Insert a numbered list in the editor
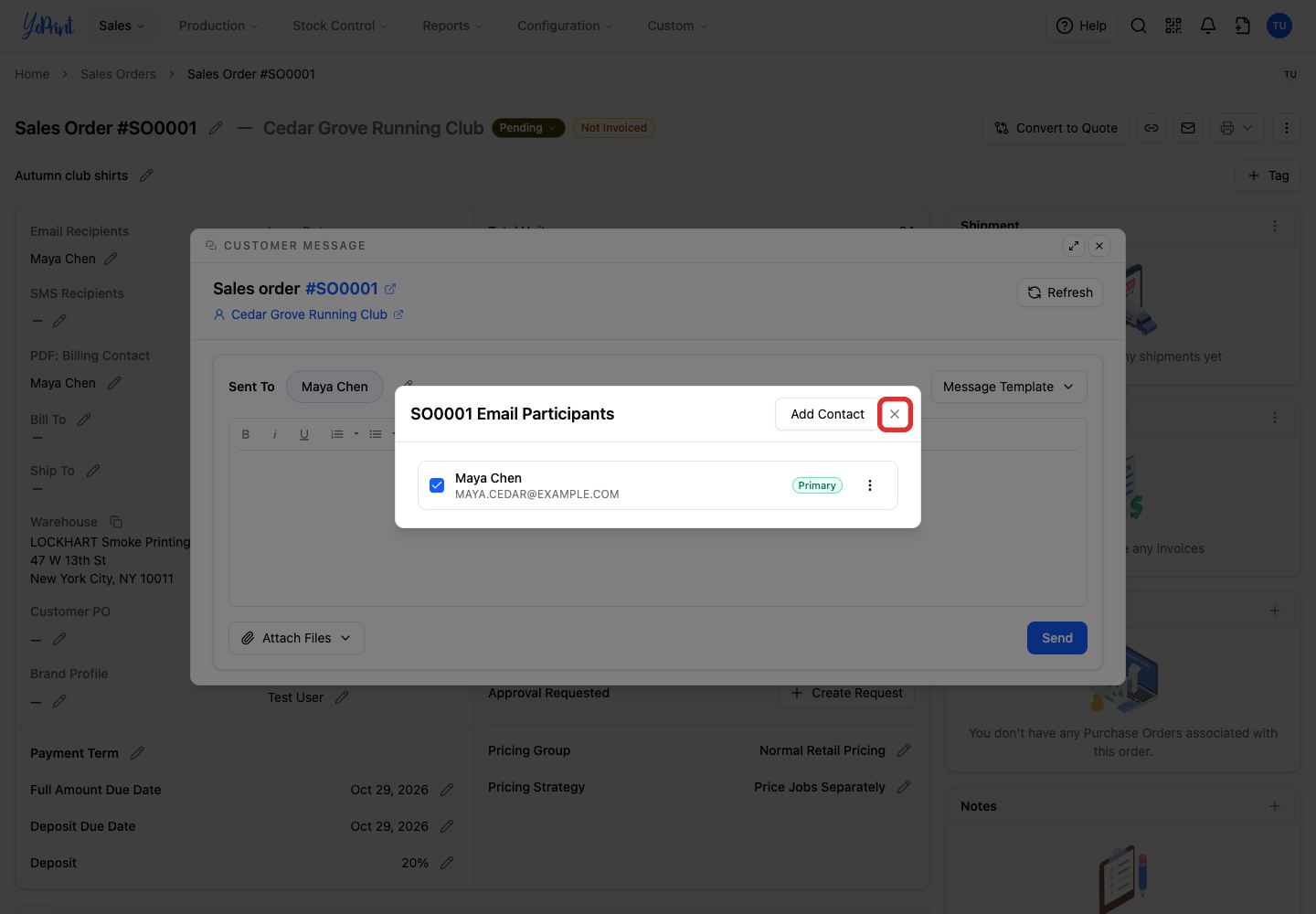 coord(337,434)
